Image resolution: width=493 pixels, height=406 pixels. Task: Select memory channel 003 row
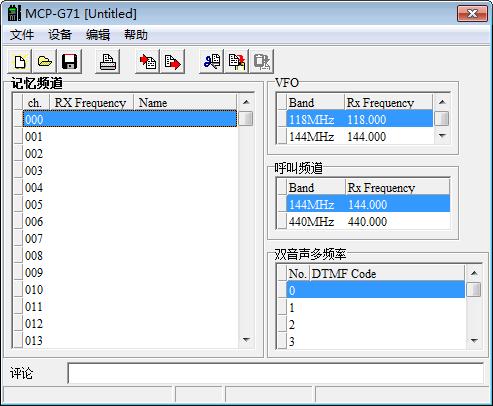(130, 170)
